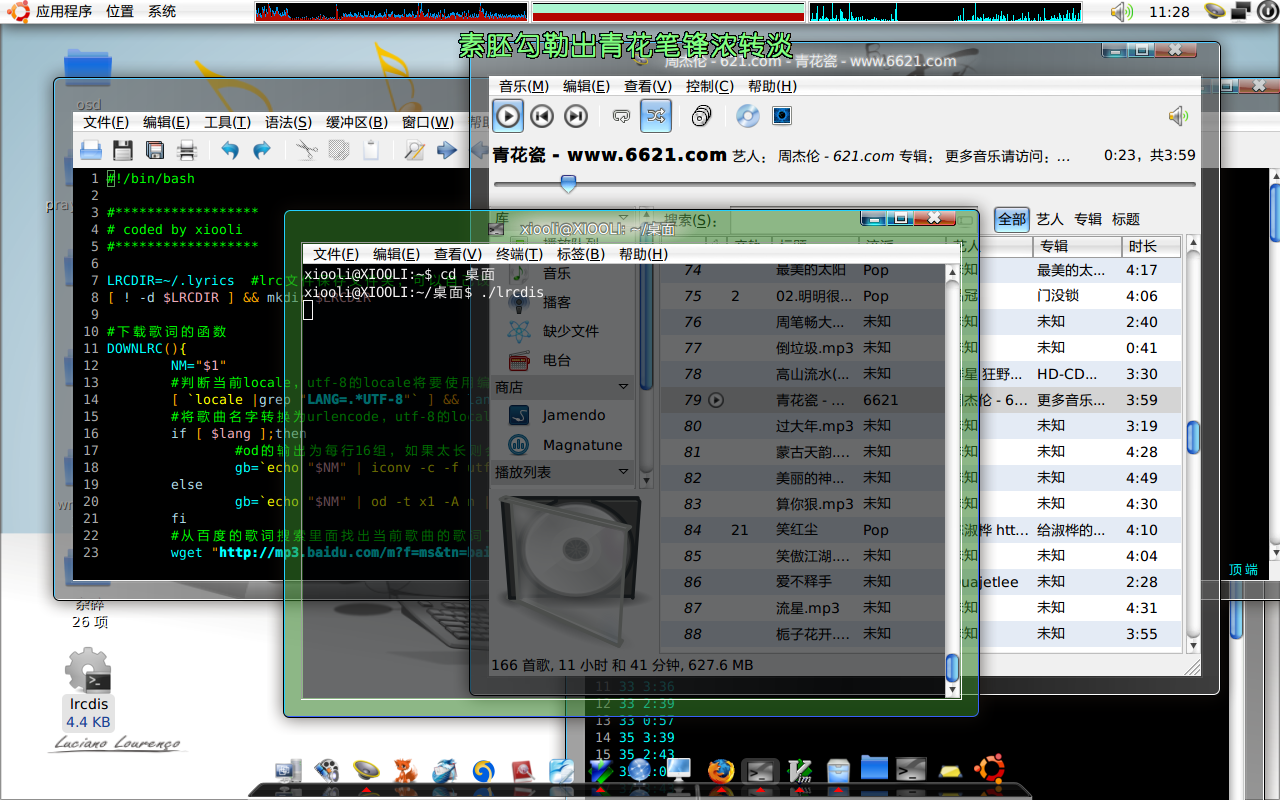Click the terminal scrollbar down arrow
The image size is (1280, 800).
(953, 690)
